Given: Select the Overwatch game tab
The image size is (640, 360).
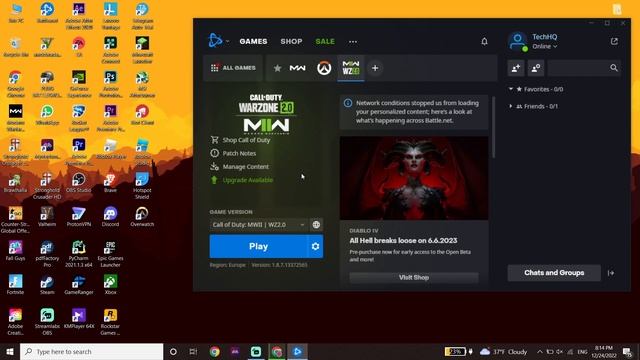Looking at the screenshot, I should 324,68.
